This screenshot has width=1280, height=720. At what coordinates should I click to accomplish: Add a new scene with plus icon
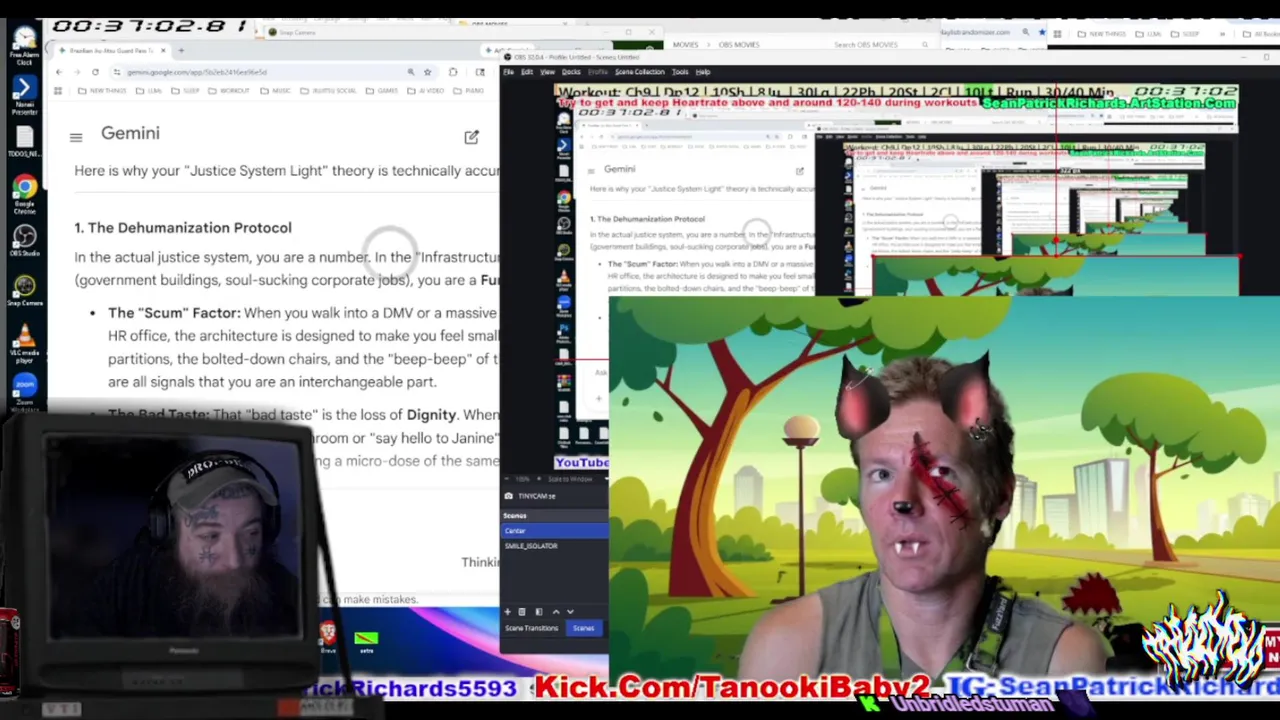tap(507, 612)
